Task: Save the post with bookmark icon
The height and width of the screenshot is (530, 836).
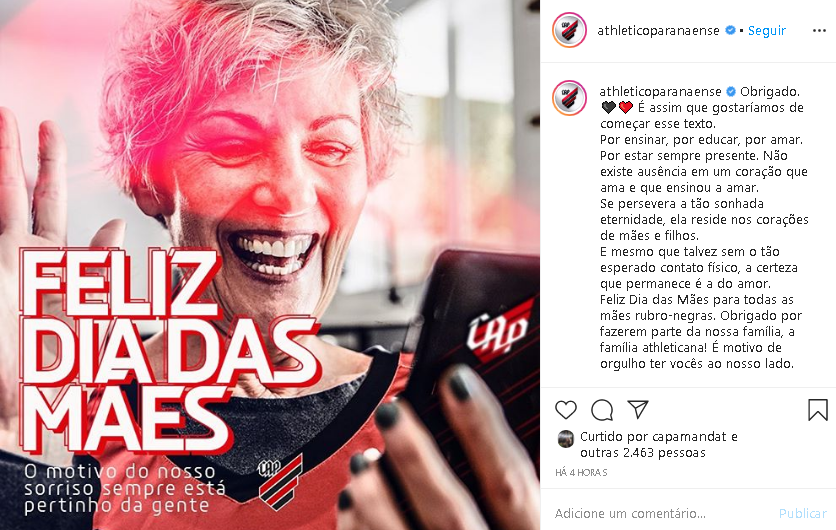Action: pyautogui.click(x=817, y=410)
